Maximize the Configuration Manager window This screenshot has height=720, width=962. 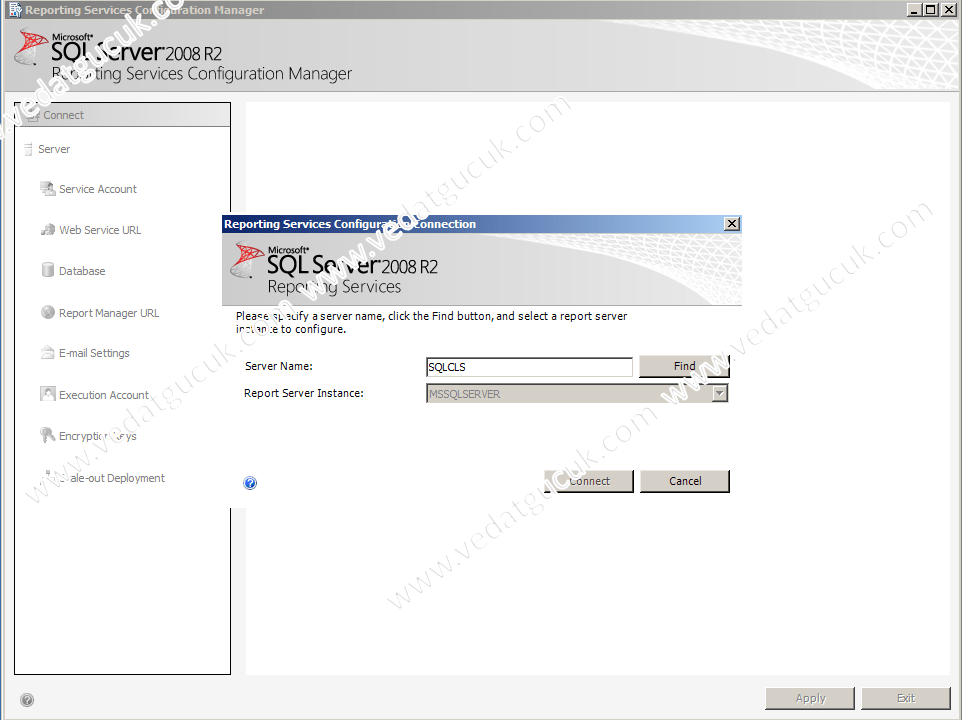coord(931,10)
